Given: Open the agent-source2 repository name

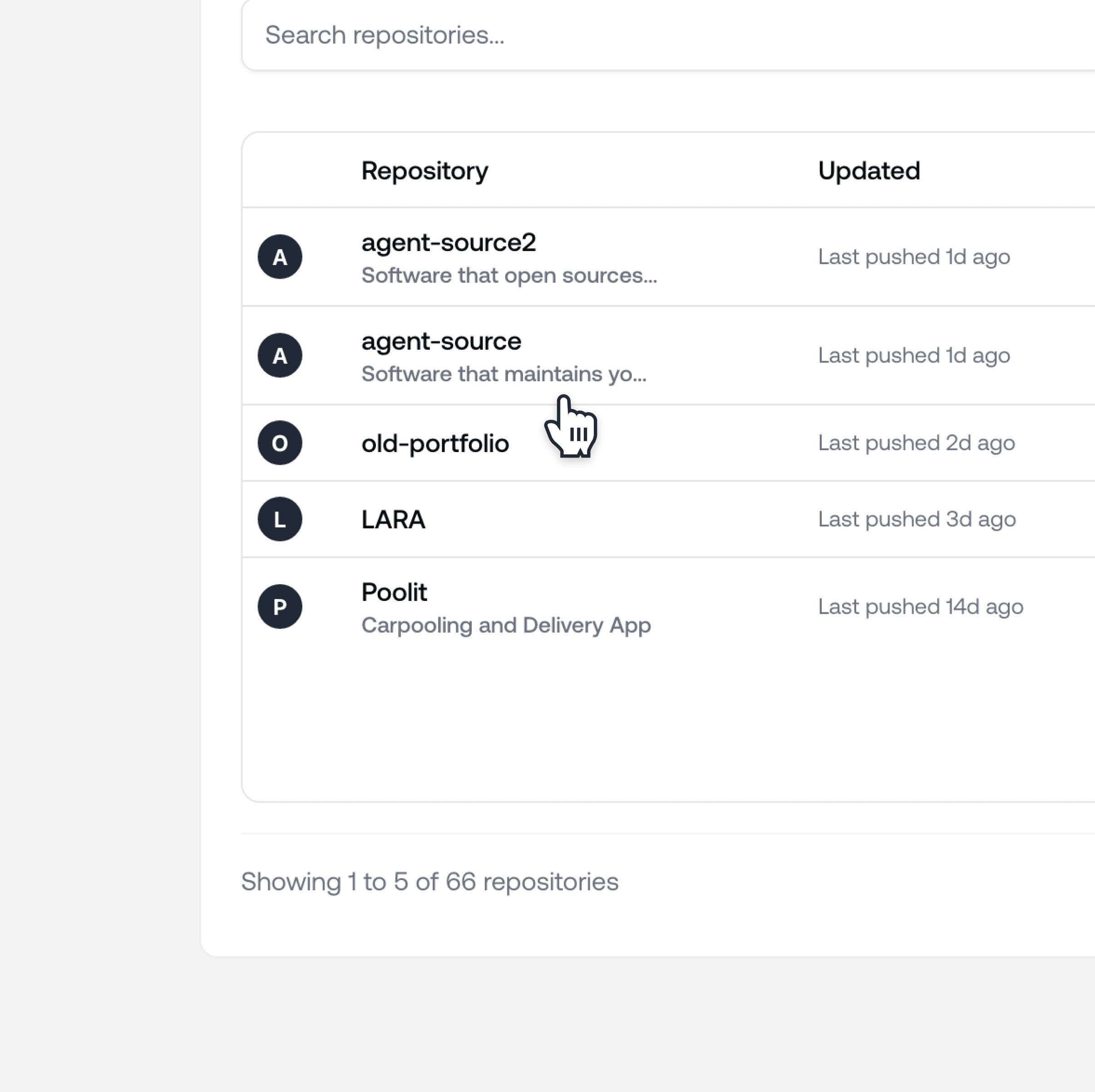Looking at the screenshot, I should coord(449,242).
